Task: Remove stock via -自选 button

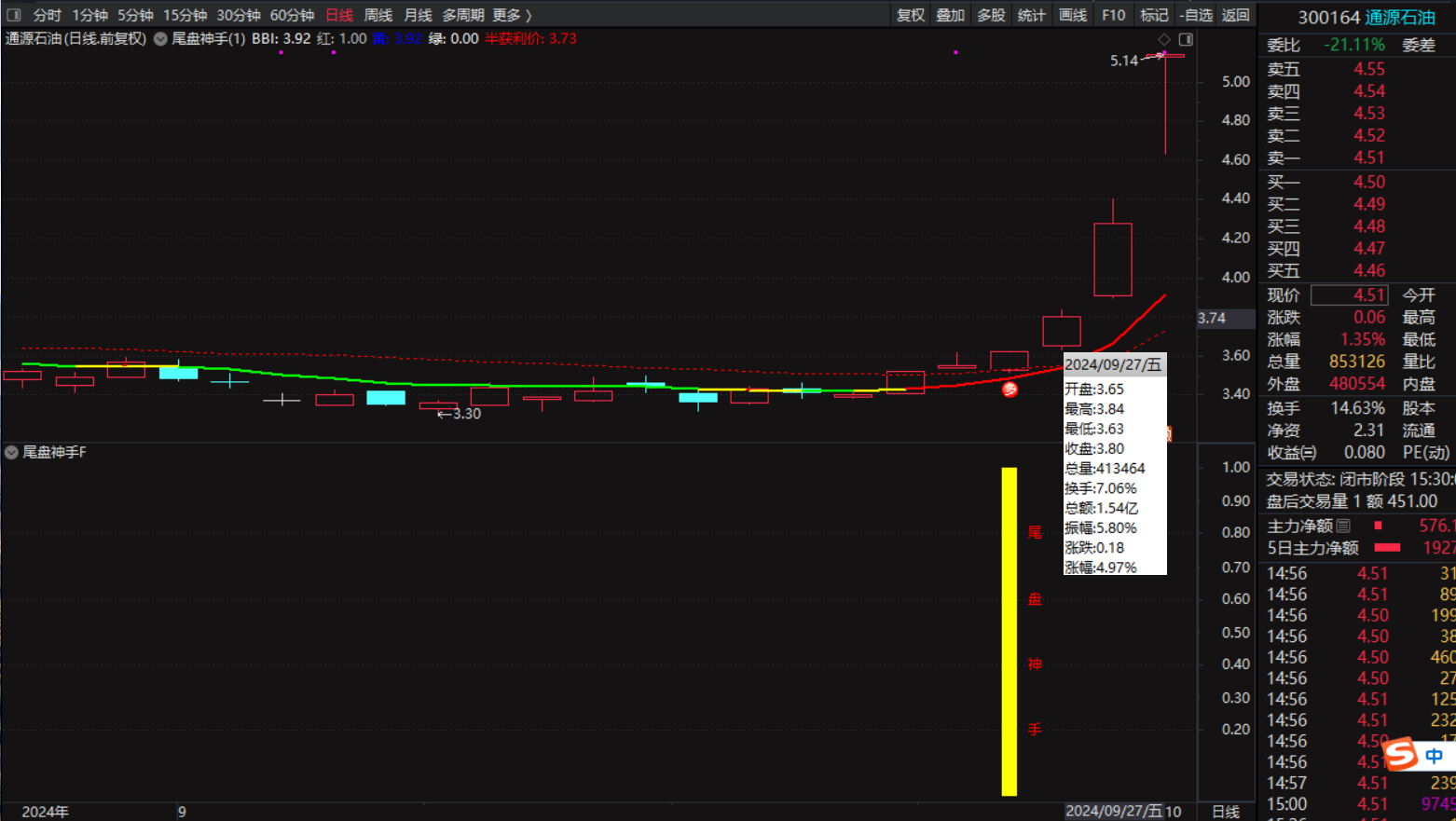Action: point(1196,15)
